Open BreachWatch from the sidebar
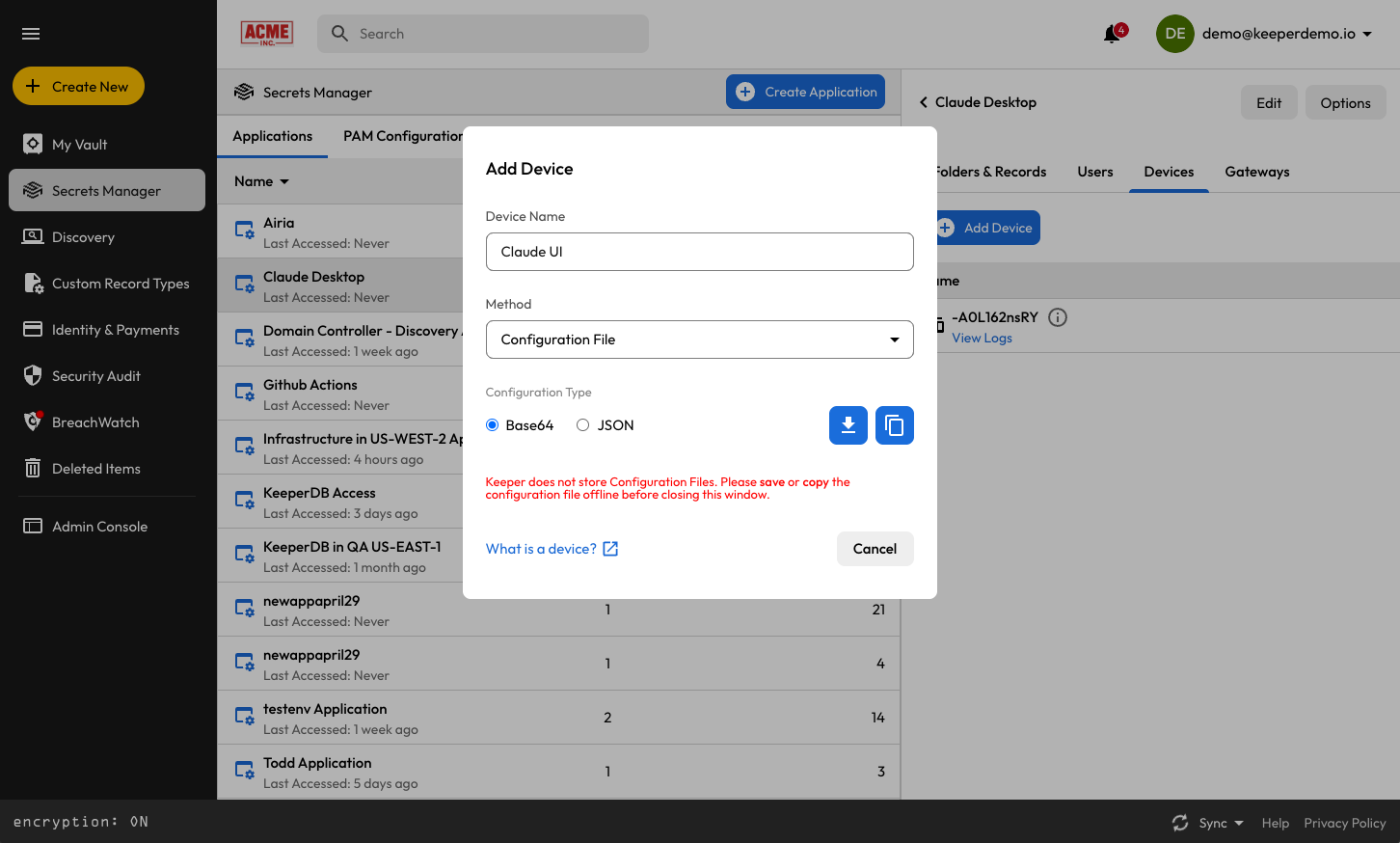Screen dimensions: 1400x843 click(94, 422)
